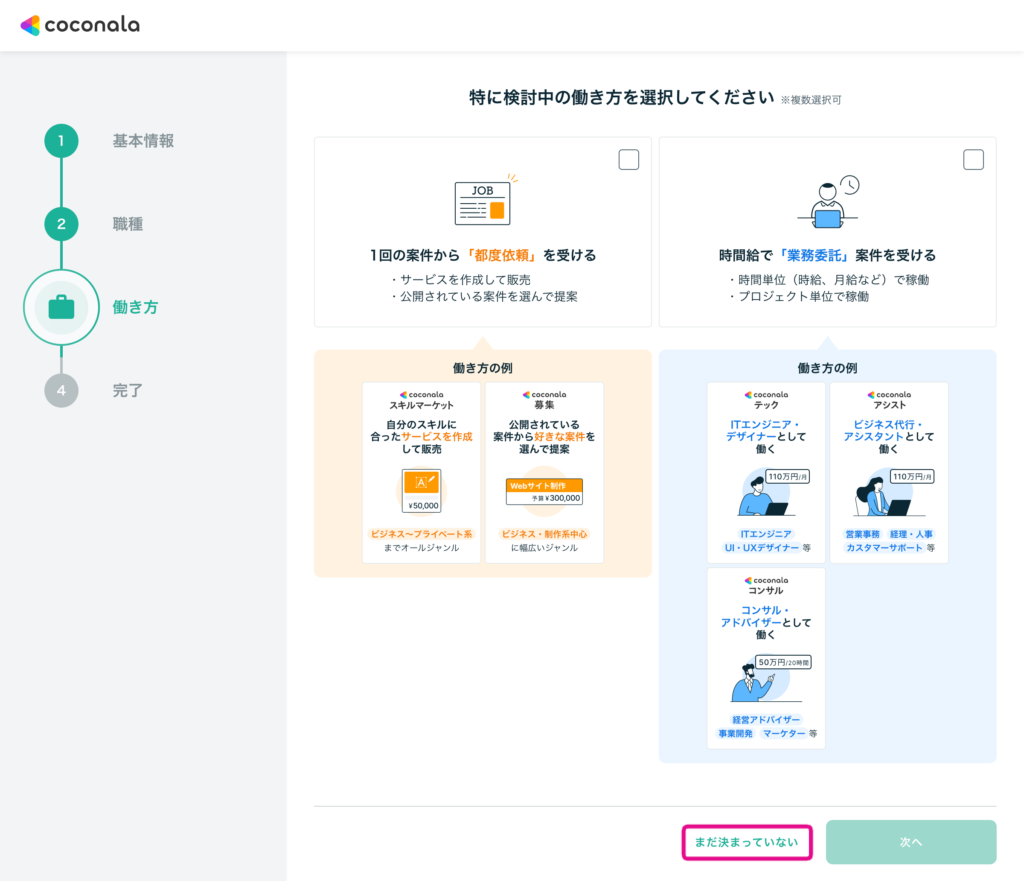Select the coconala 募集 example card
1024x881 pixels.
544,472
